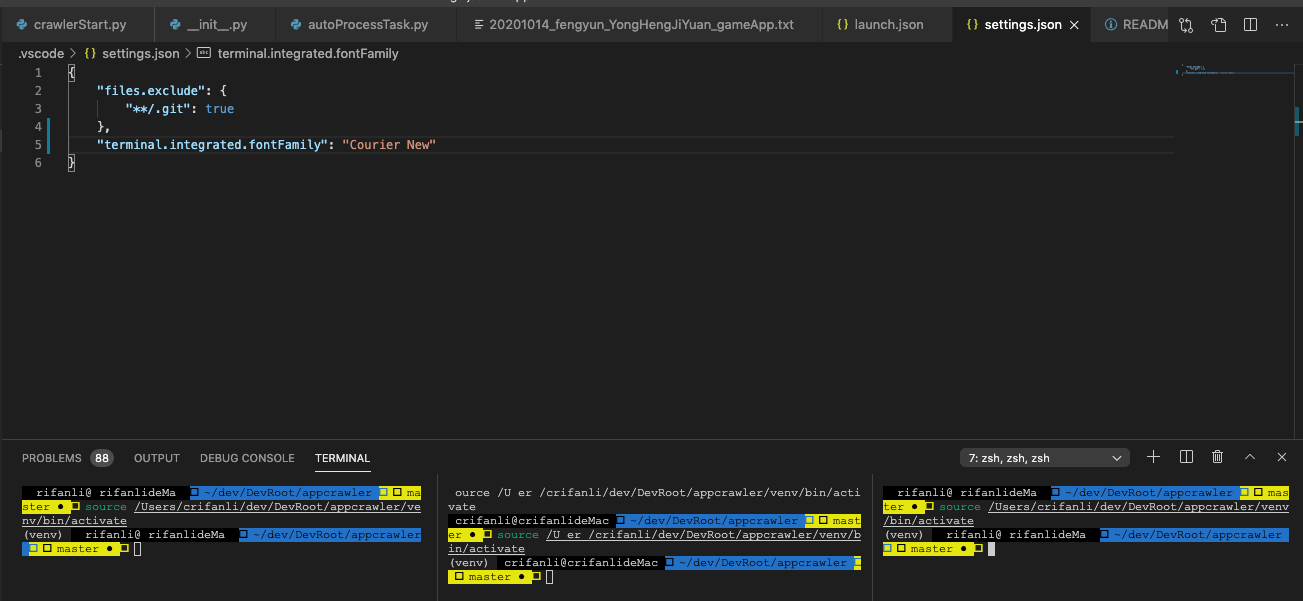1303x601 pixels.
Task: Click line number 5 in the gutter
Action: pyautogui.click(x=38, y=145)
